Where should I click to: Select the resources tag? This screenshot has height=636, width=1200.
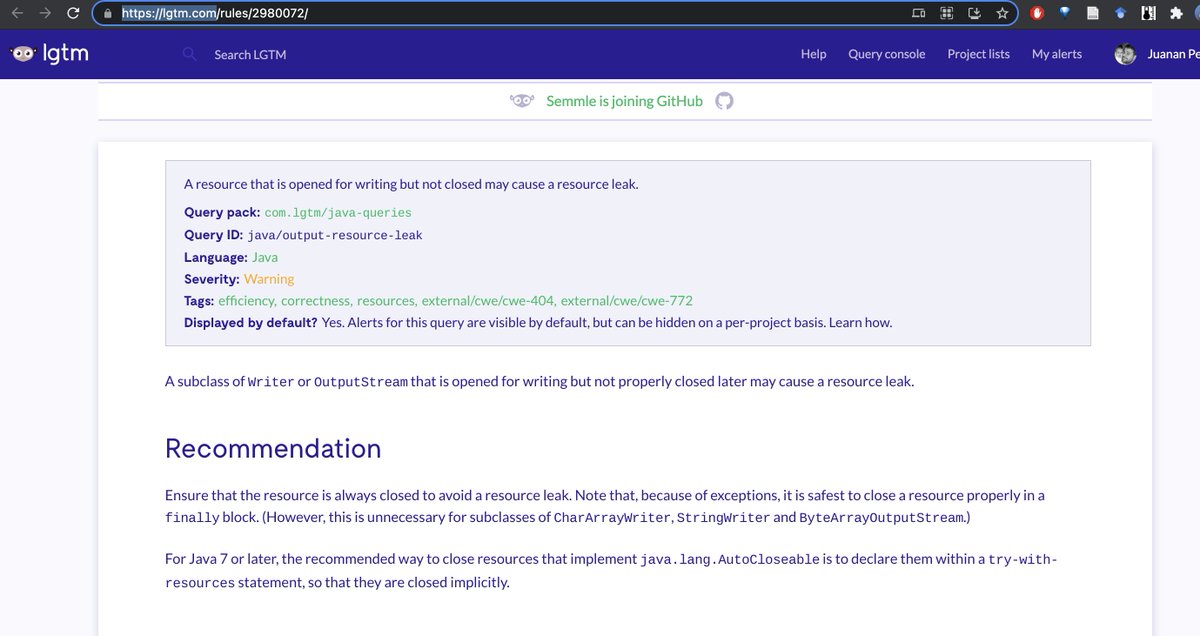point(386,300)
